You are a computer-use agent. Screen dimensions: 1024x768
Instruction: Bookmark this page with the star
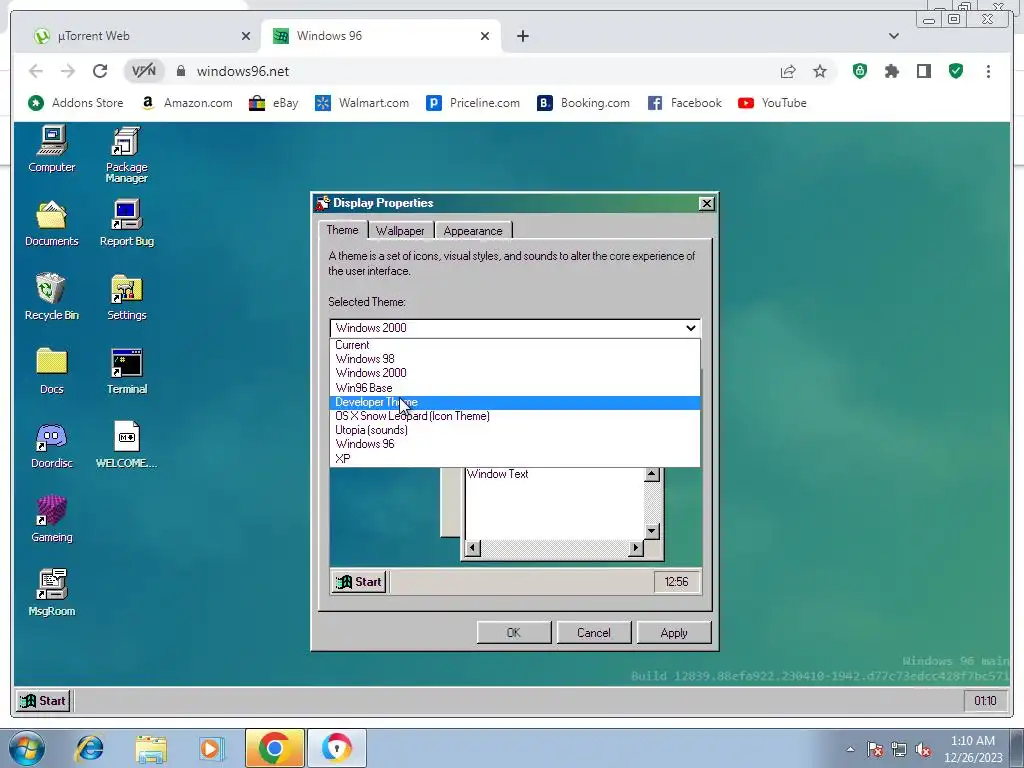[820, 71]
